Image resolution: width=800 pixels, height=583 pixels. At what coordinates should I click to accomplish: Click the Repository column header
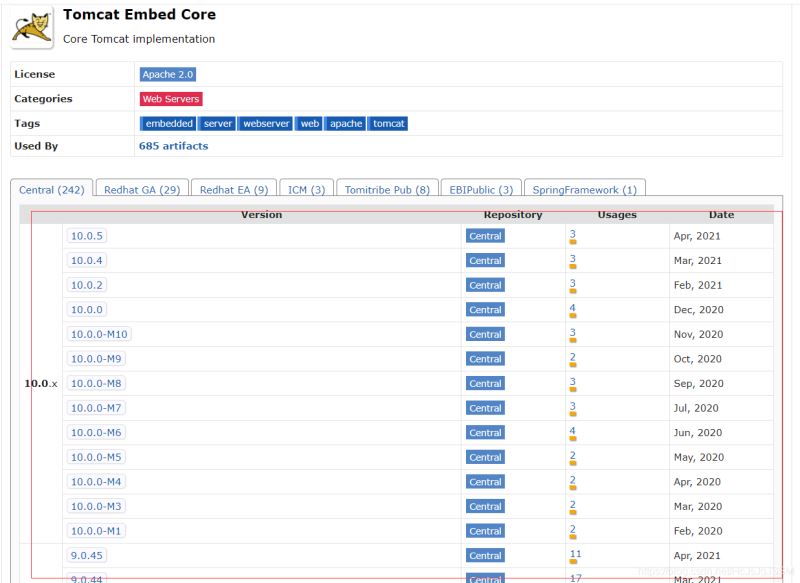tap(513, 215)
